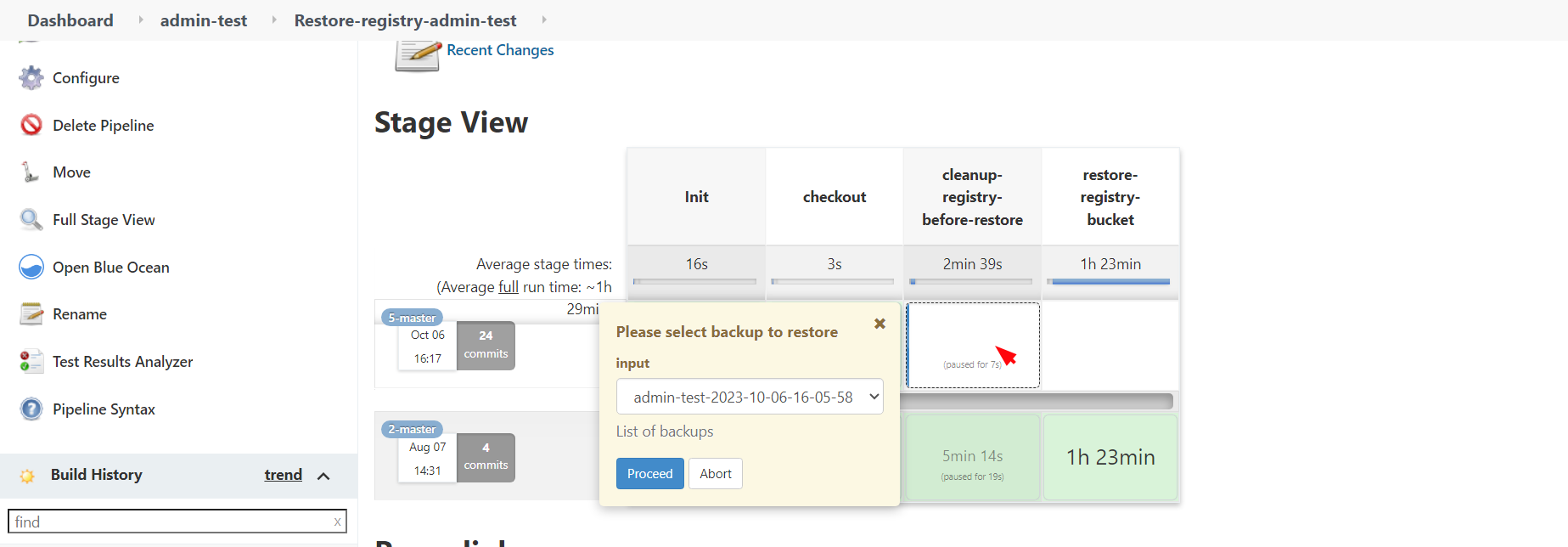1568x547 pixels.
Task: Click the Rename notepad icon
Action: click(x=31, y=314)
